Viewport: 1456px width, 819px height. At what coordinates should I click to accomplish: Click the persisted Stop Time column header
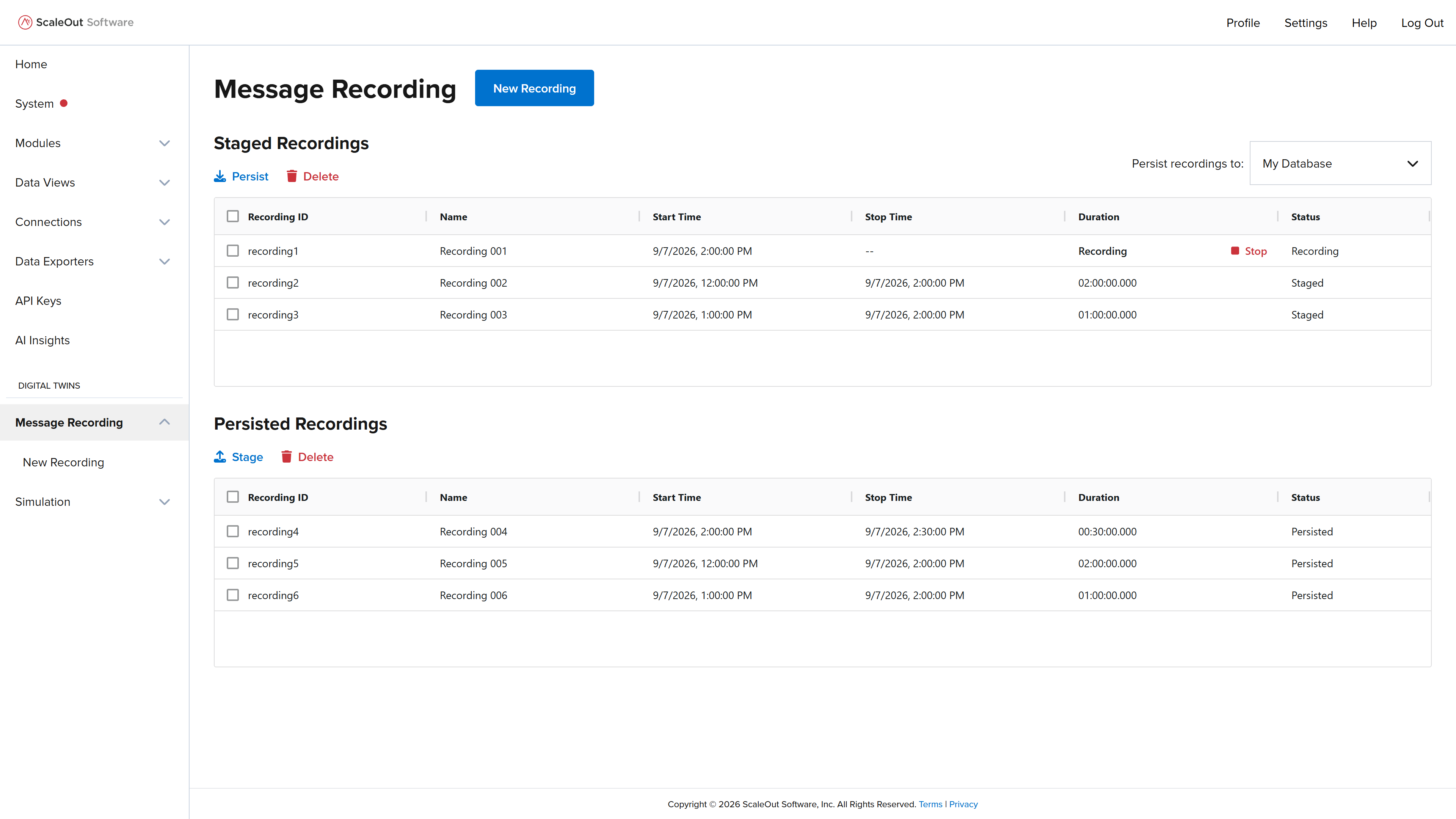click(888, 497)
